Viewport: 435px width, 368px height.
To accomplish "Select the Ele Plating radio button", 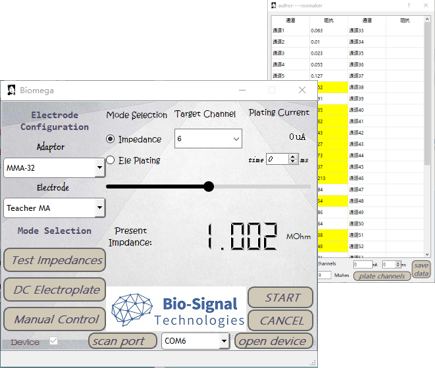I will pos(110,160).
